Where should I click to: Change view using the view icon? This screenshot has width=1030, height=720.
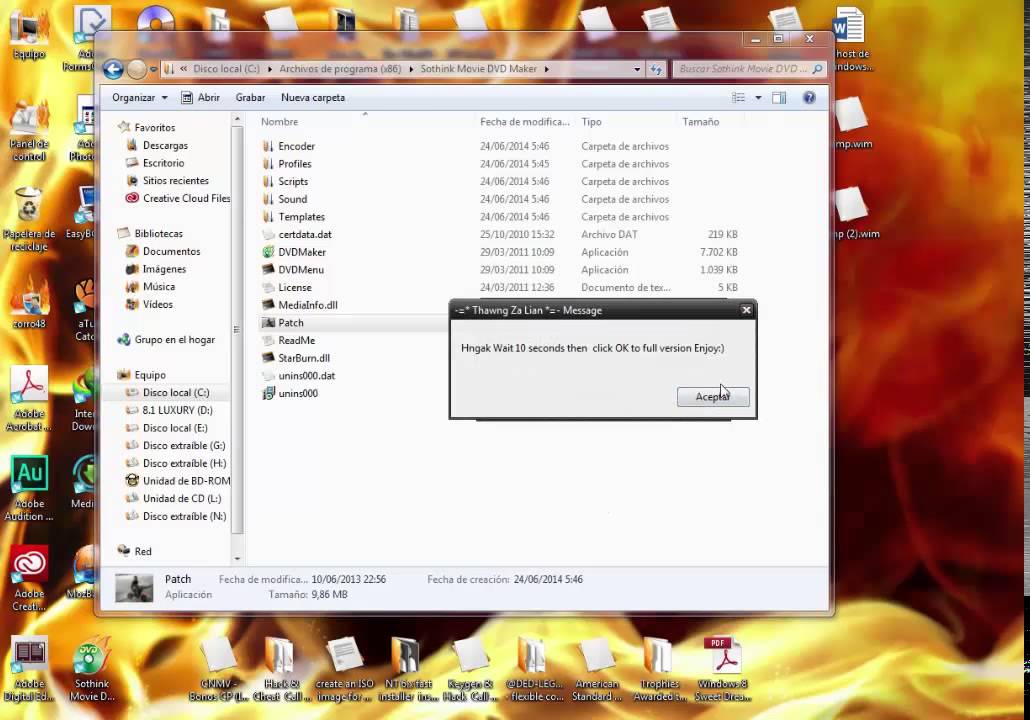point(738,97)
